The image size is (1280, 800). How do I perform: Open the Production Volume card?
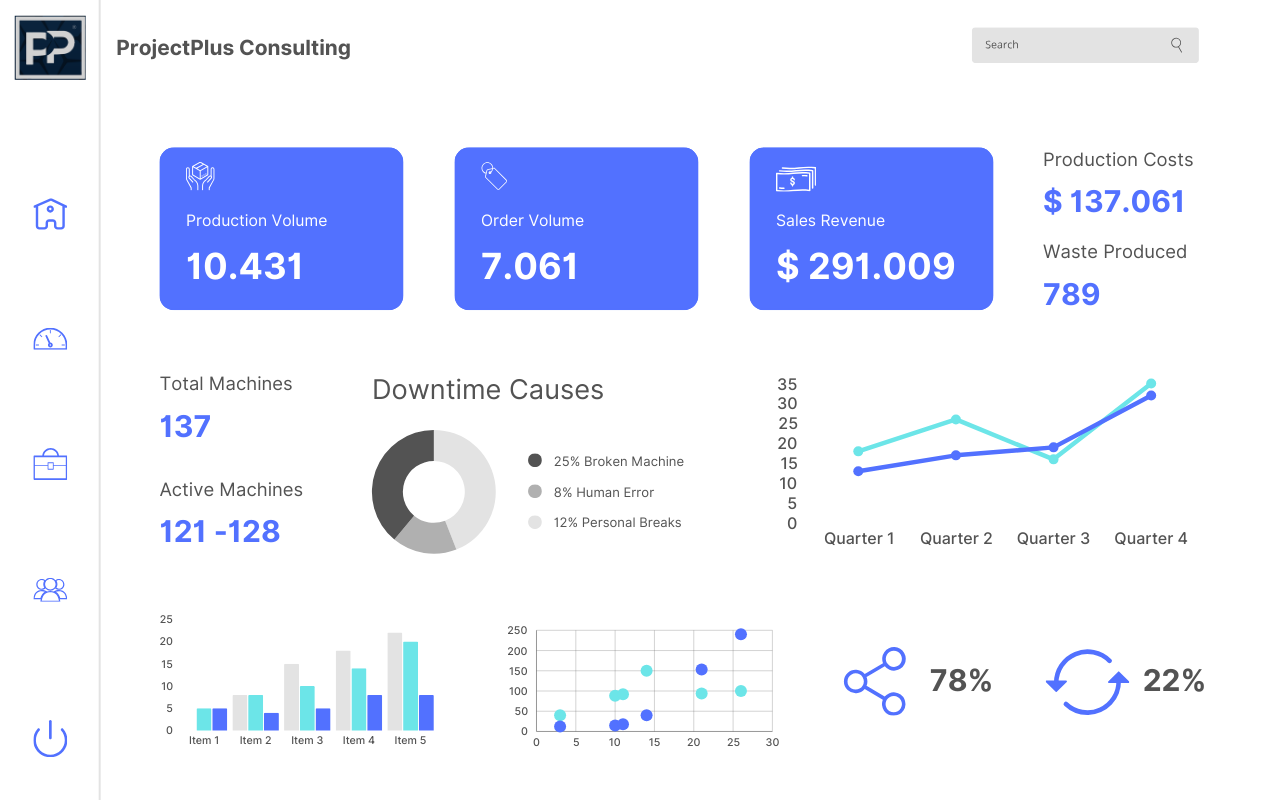click(281, 229)
